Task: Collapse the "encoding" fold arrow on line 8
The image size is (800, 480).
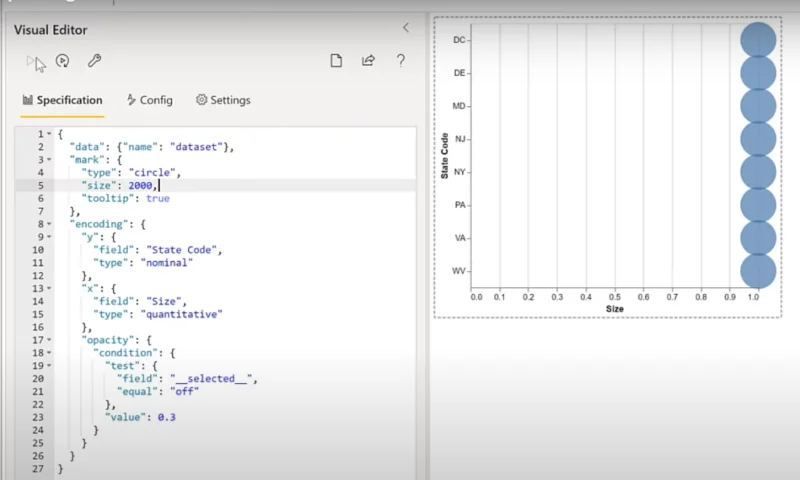Action: [49, 224]
